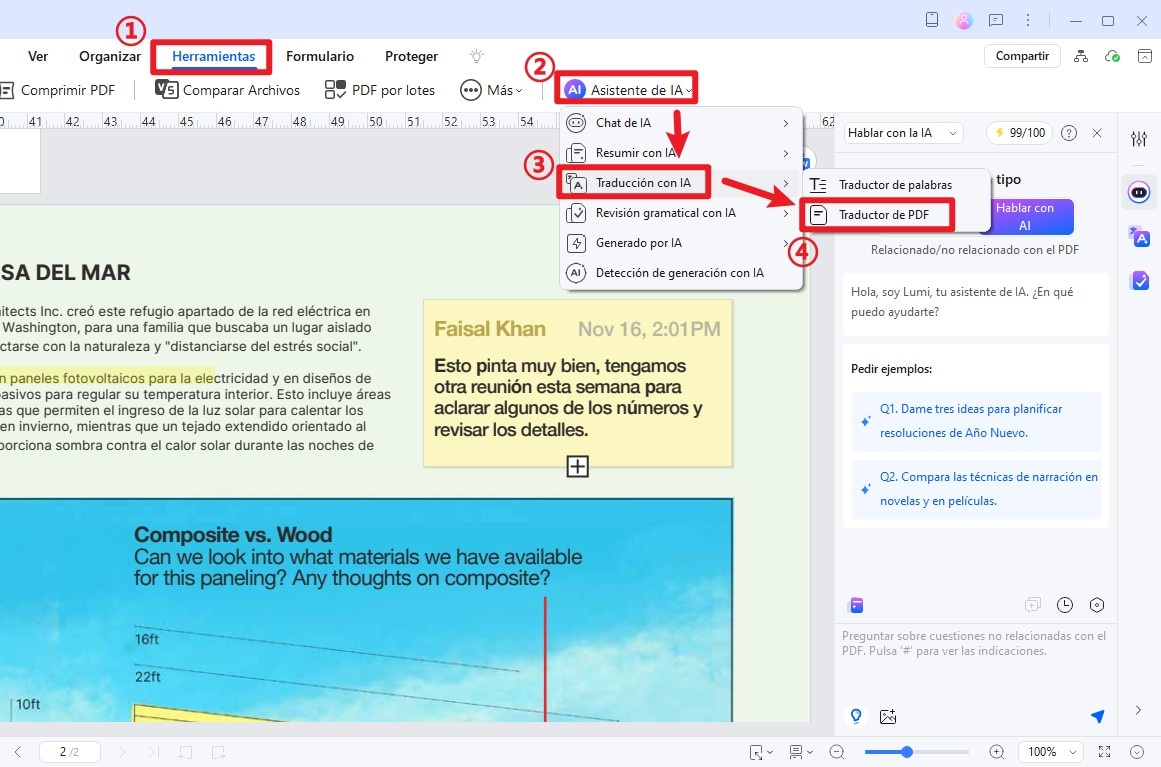Select example Q2 about narración techniques
Image resolution: width=1161 pixels, height=767 pixels.
976,489
